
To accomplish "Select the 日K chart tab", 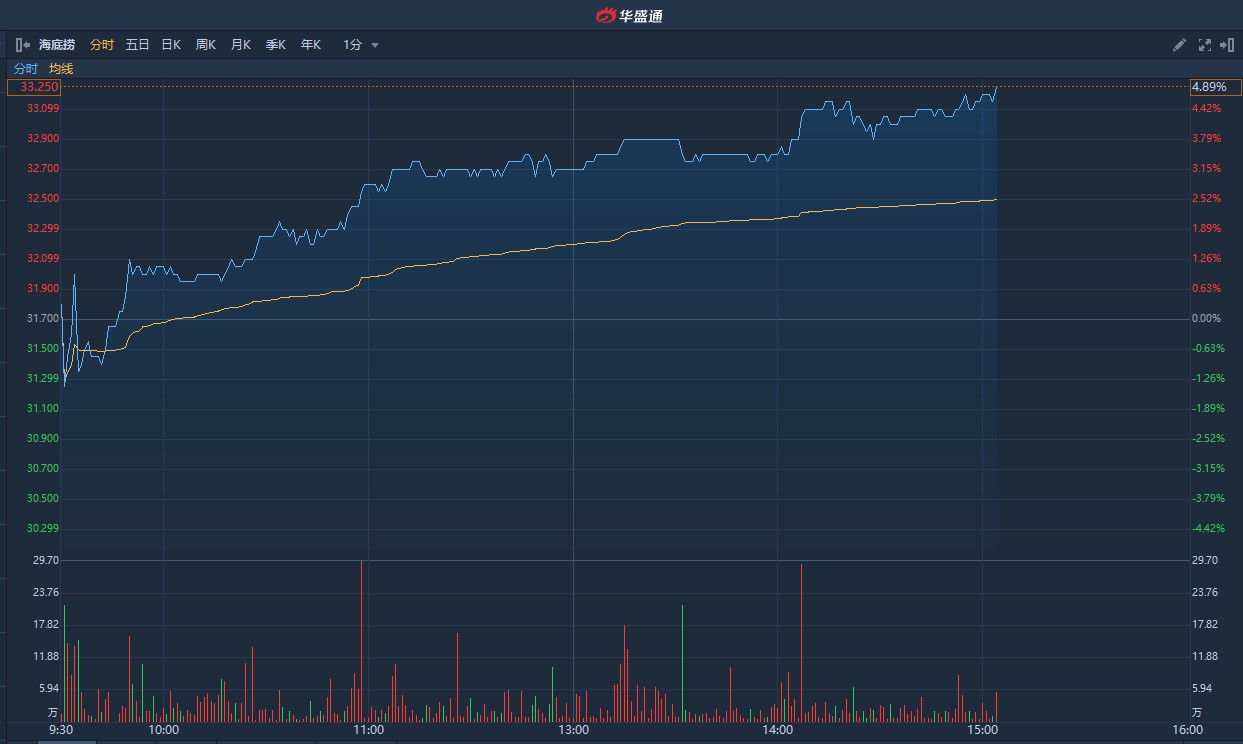I will [x=171, y=45].
